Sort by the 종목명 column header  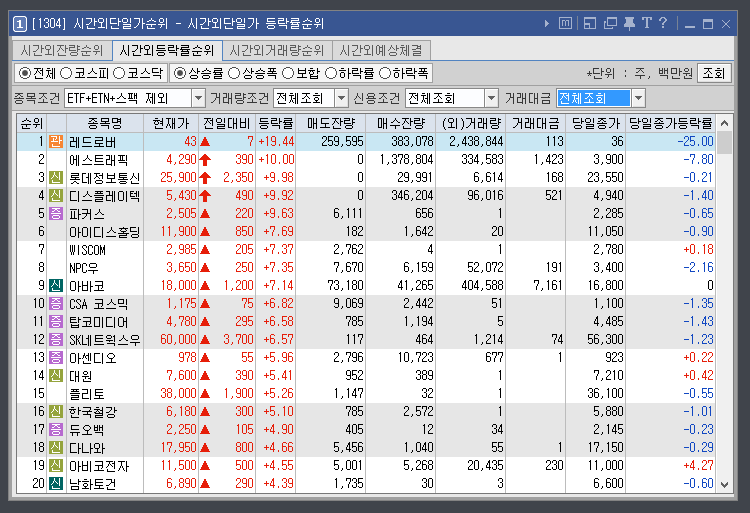click(x=105, y=123)
